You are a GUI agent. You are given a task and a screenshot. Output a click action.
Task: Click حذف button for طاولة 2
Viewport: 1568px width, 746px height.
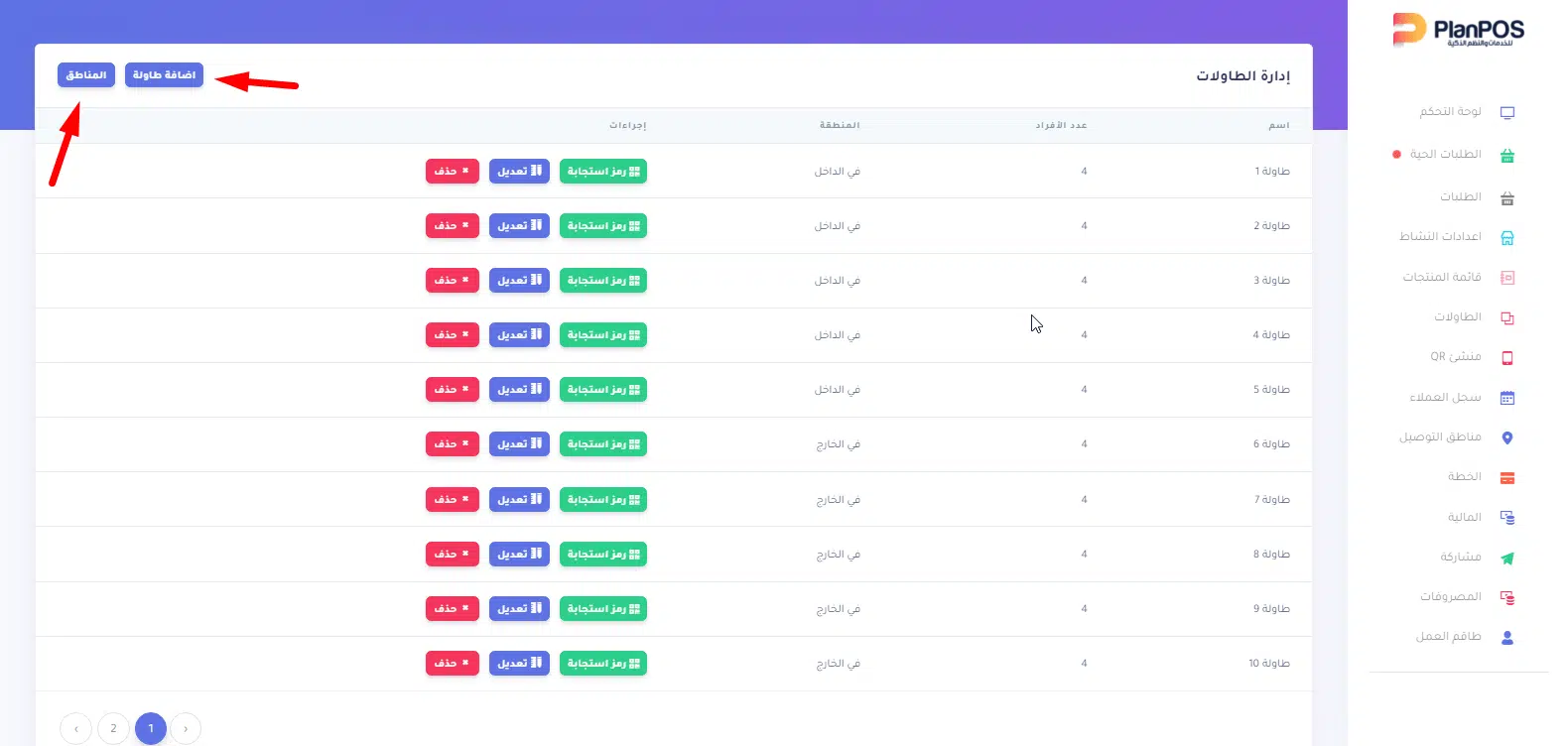453,226
